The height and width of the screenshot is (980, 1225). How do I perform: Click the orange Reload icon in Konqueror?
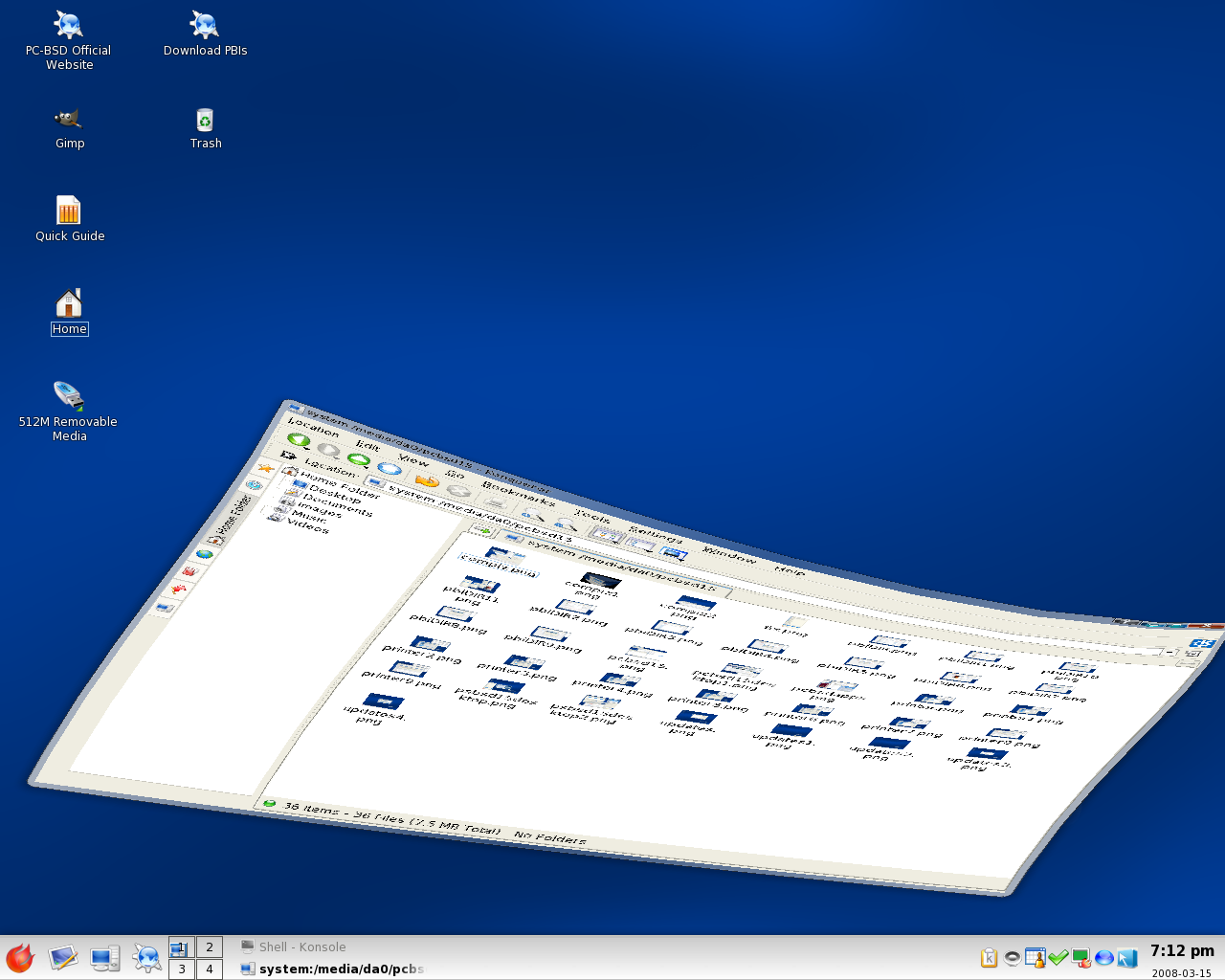tap(426, 479)
